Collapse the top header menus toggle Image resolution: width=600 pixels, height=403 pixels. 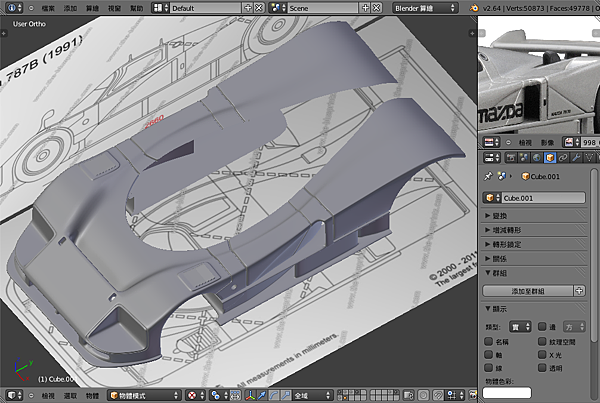click(x=31, y=8)
